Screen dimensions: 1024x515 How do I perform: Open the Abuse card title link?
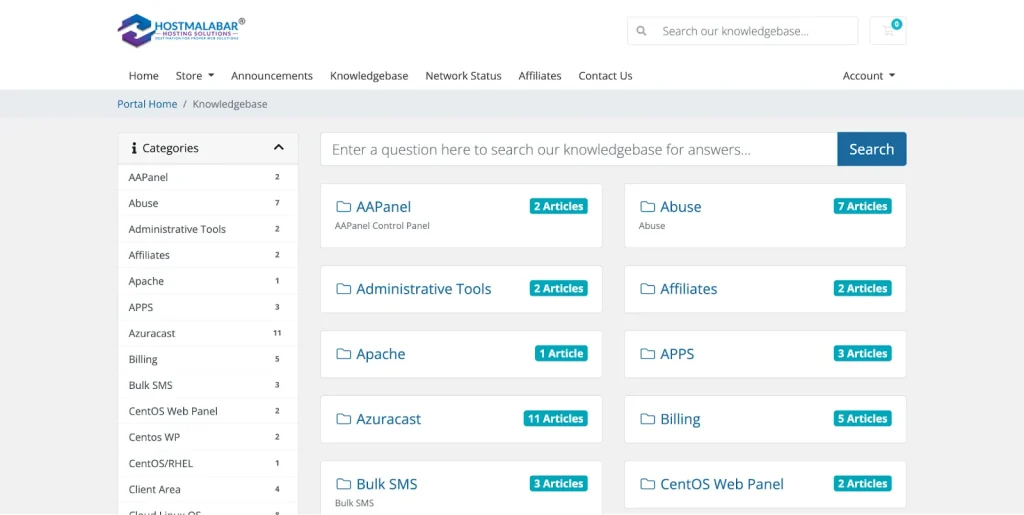[x=680, y=207]
